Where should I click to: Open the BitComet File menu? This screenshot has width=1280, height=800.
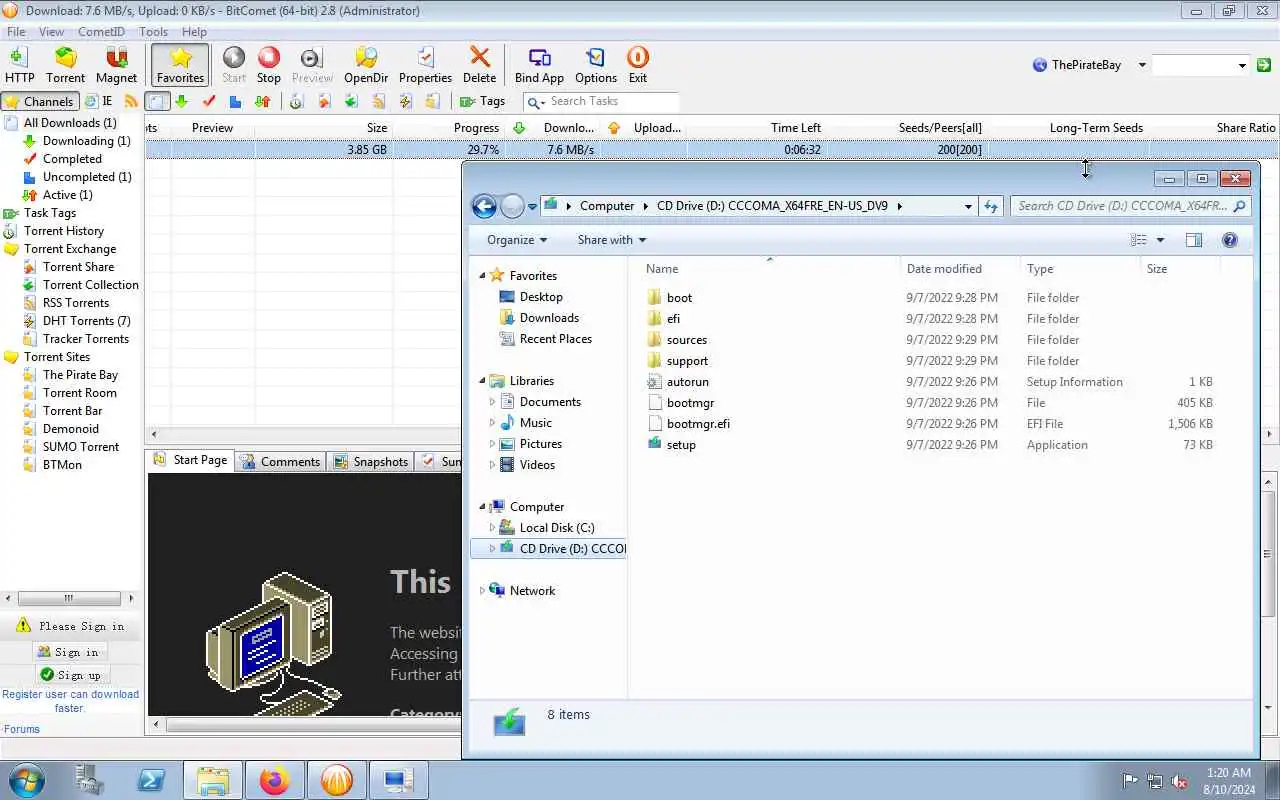click(x=16, y=32)
